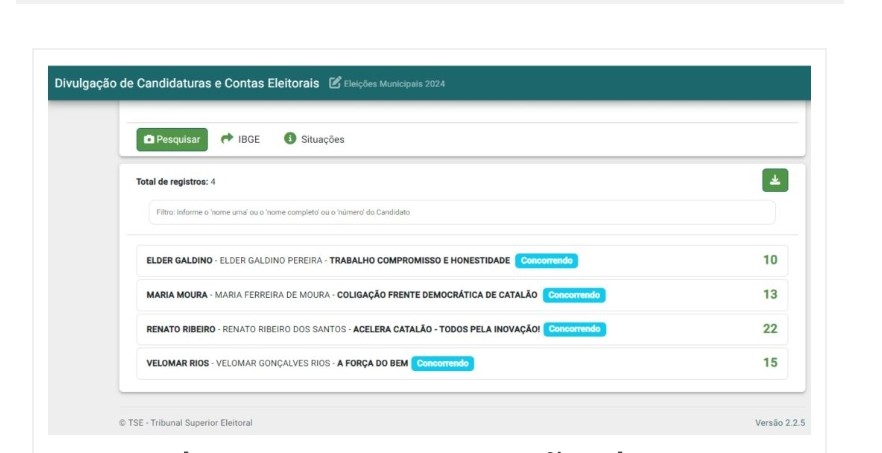Click Concorrendo badge for Velomar Rios
This screenshot has height=453, width=882.
point(443,363)
